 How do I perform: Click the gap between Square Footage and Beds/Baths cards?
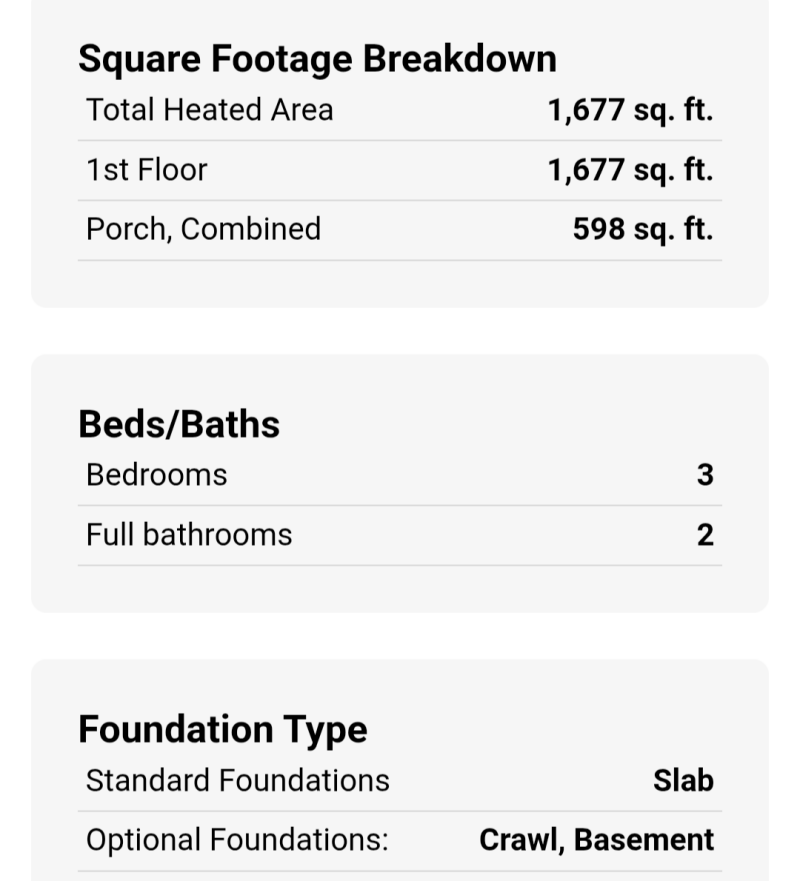click(x=400, y=331)
